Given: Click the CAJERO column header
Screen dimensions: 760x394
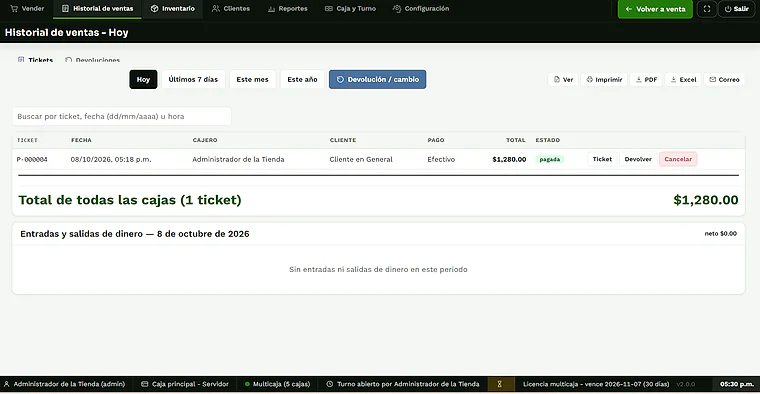Looking at the screenshot, I should click(205, 140).
